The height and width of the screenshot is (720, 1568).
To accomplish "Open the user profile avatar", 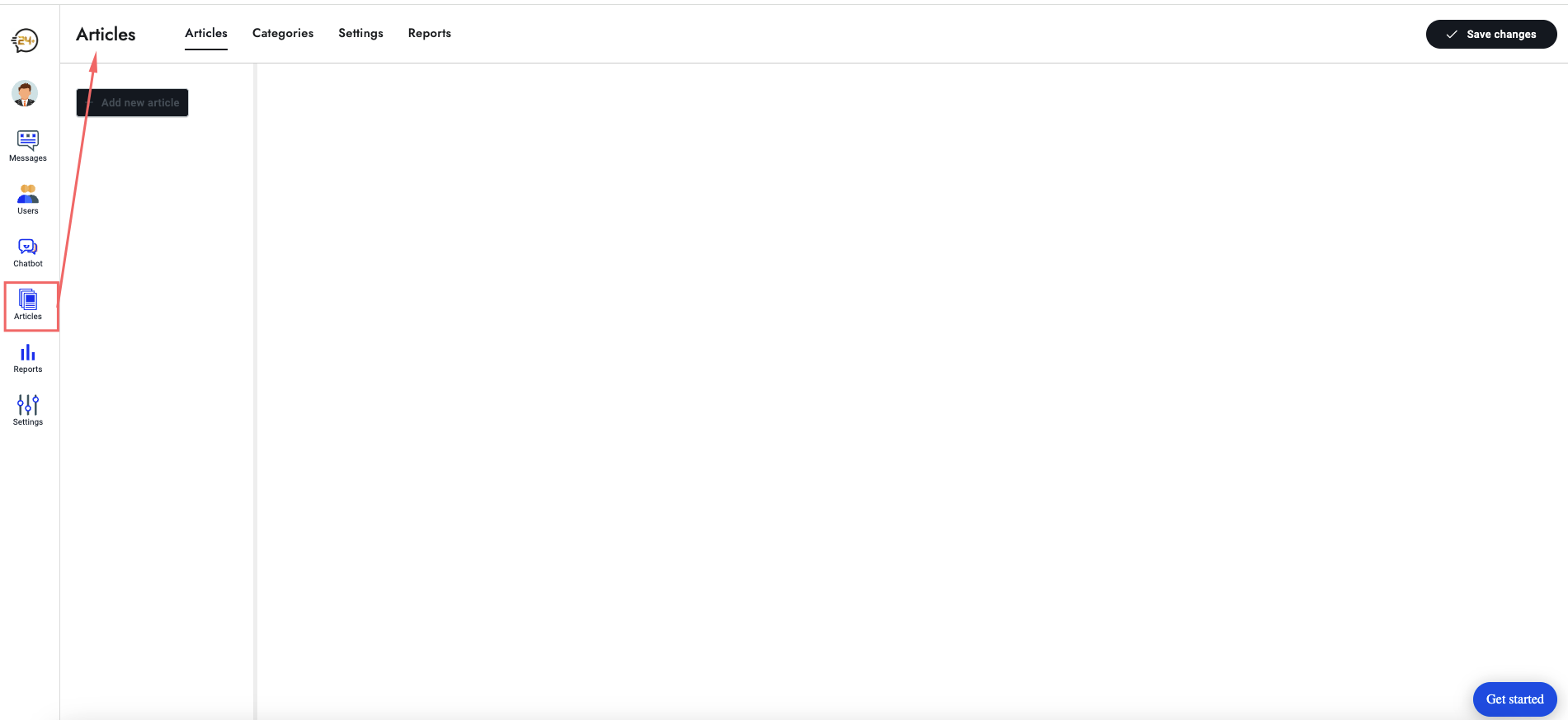I will 25,93.
